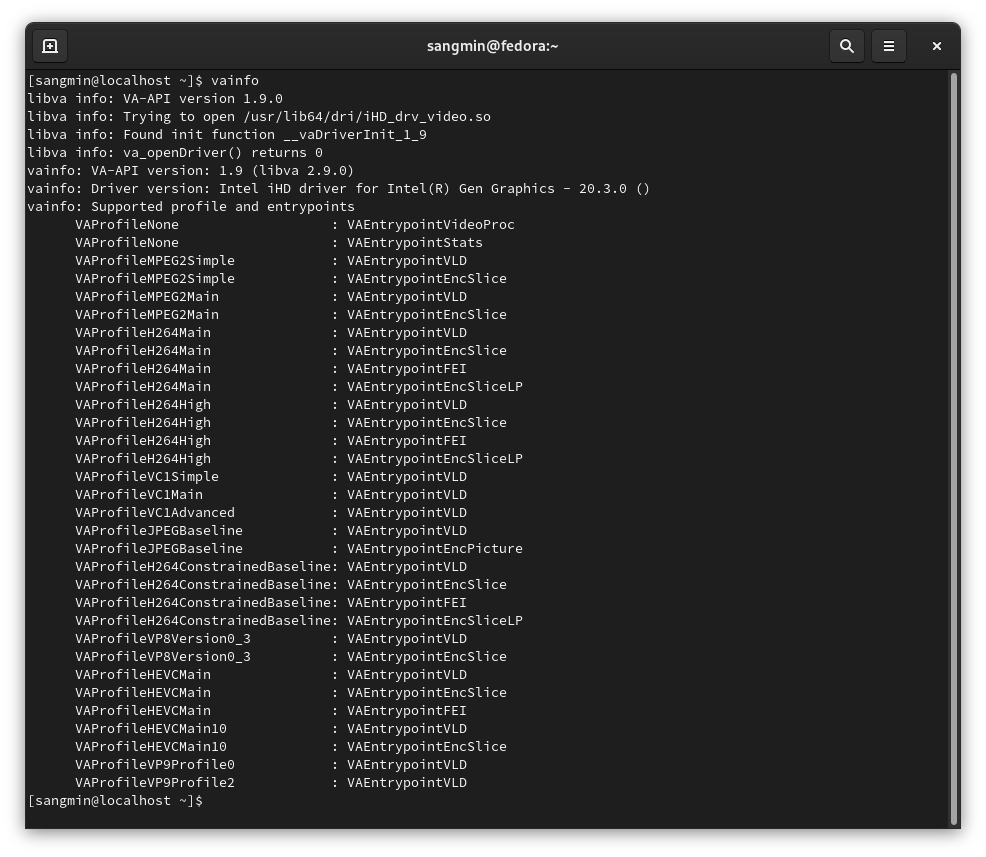The width and height of the screenshot is (986, 857).
Task: Select the iHD_drv_video.so path text
Action: [367, 117]
